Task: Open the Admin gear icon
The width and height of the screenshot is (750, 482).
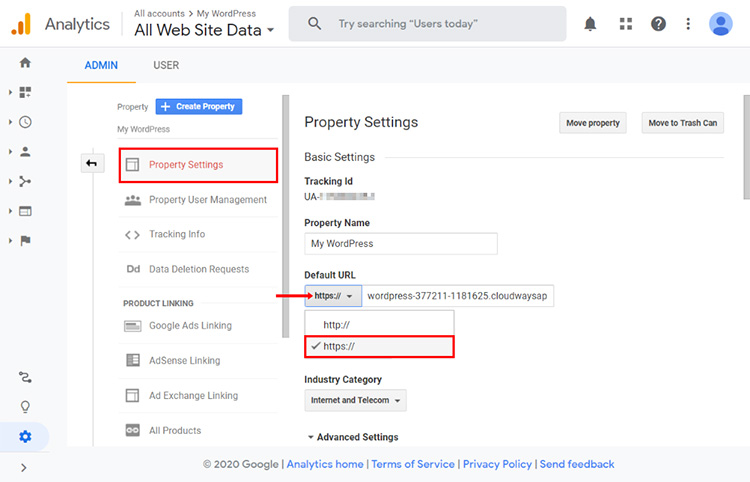Action: click(25, 436)
